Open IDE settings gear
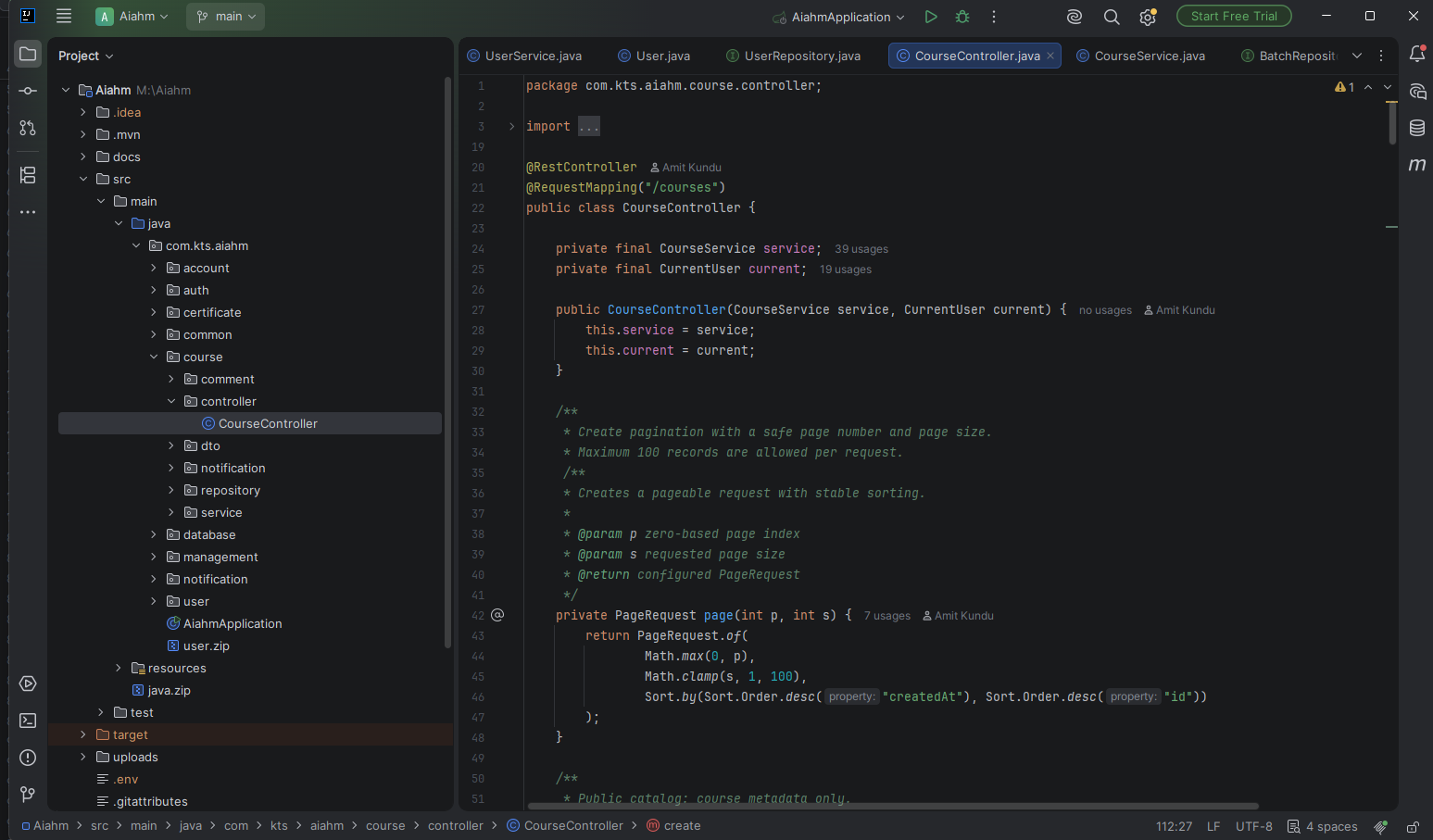Screen dimensions: 1433x840 1148,17
